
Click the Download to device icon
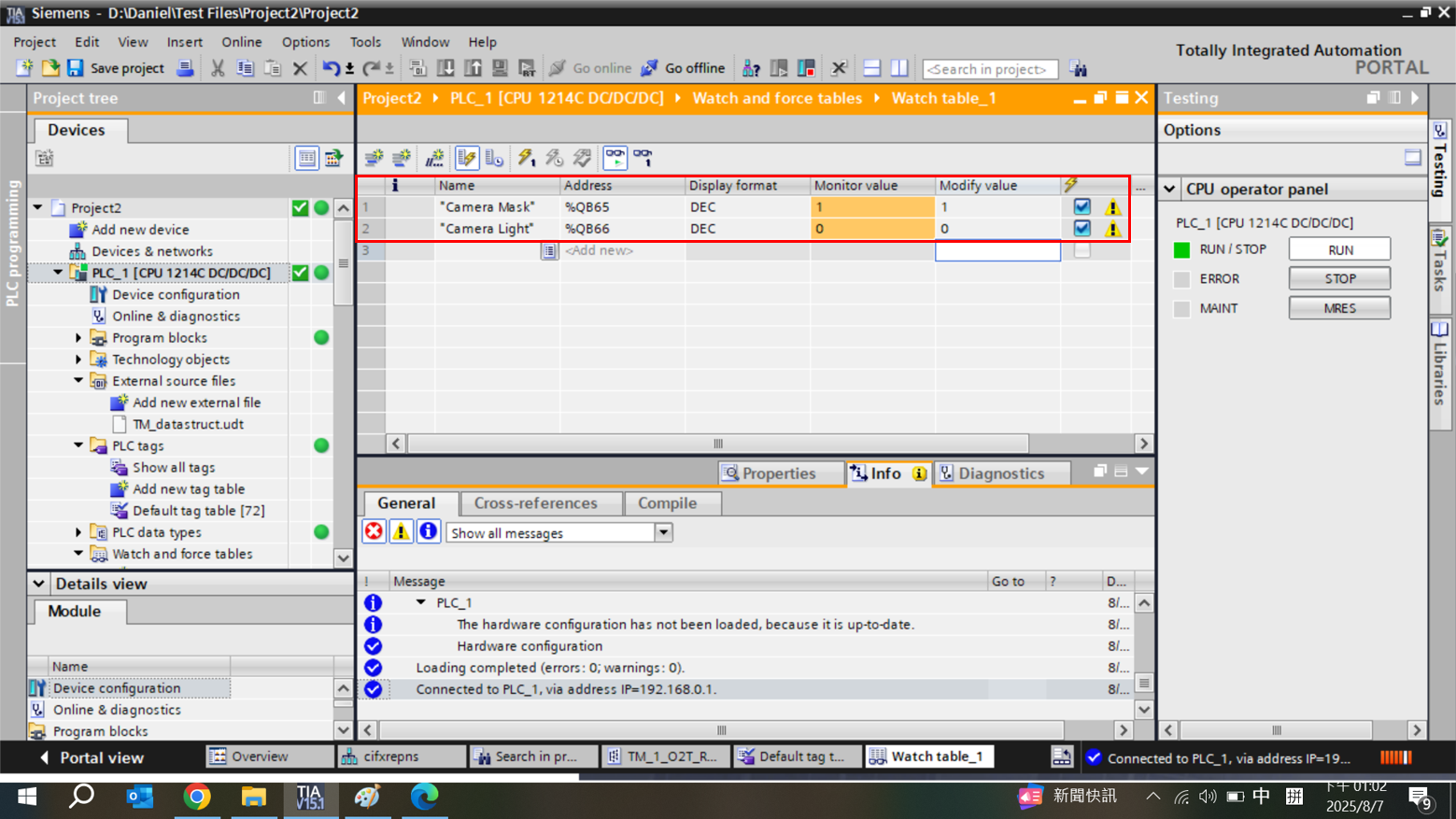click(x=445, y=68)
